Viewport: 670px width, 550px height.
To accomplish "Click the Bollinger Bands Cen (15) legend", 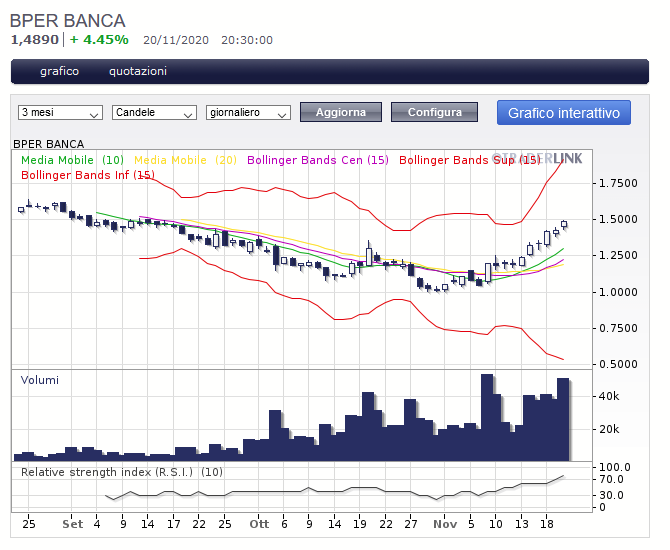I will tap(317, 160).
